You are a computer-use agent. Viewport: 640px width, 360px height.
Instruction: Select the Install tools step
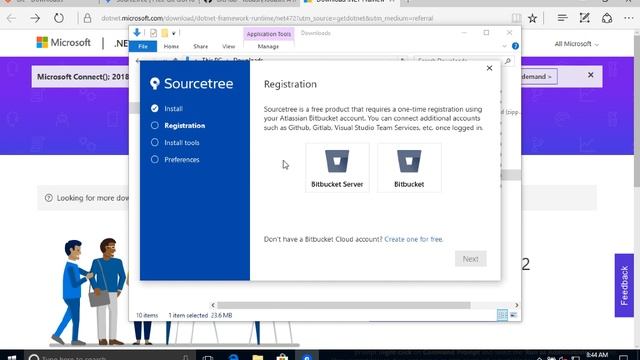click(182, 142)
